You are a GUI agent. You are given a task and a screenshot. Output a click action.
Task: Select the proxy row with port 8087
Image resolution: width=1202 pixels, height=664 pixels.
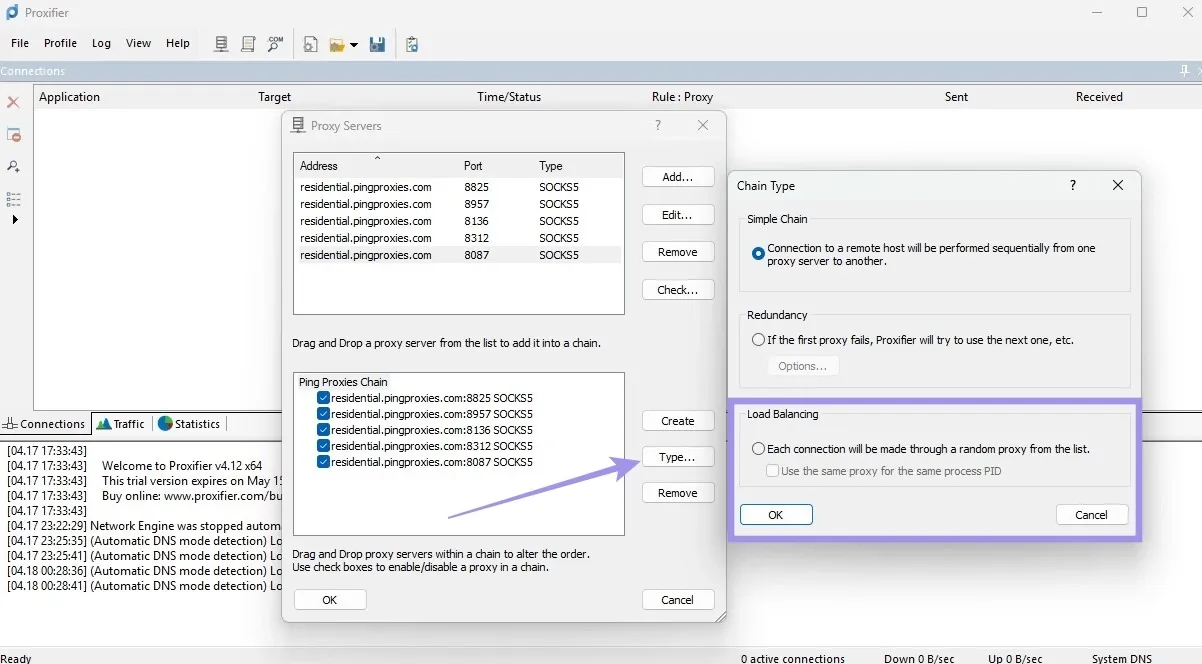click(x=459, y=255)
